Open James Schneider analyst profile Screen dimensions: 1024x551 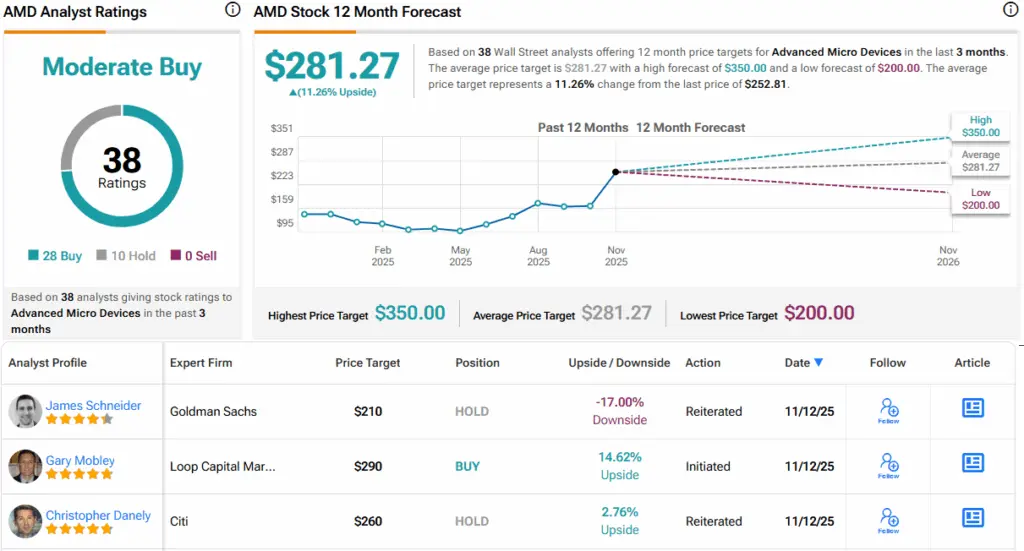click(93, 405)
